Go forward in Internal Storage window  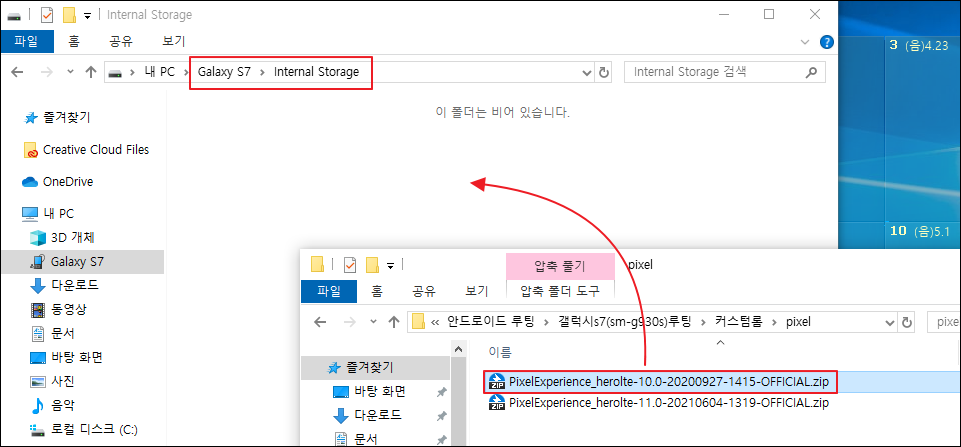tap(47, 72)
